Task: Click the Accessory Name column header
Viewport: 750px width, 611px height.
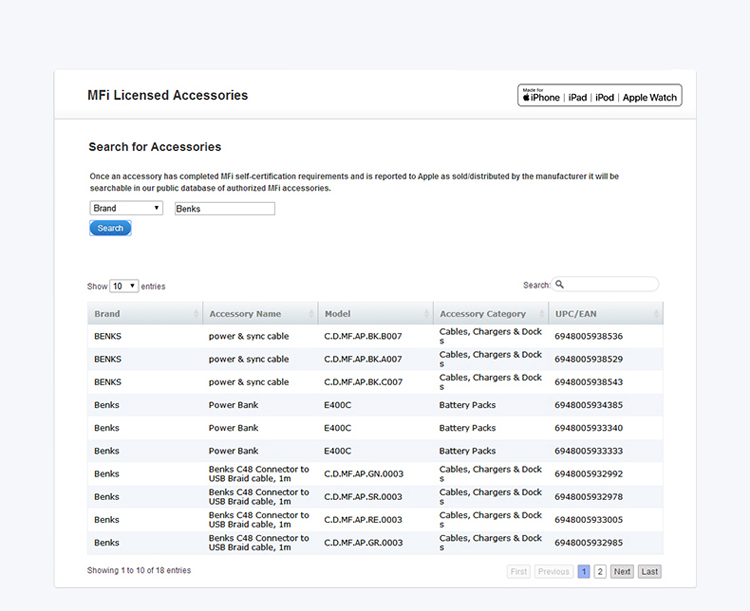Action: [260, 314]
